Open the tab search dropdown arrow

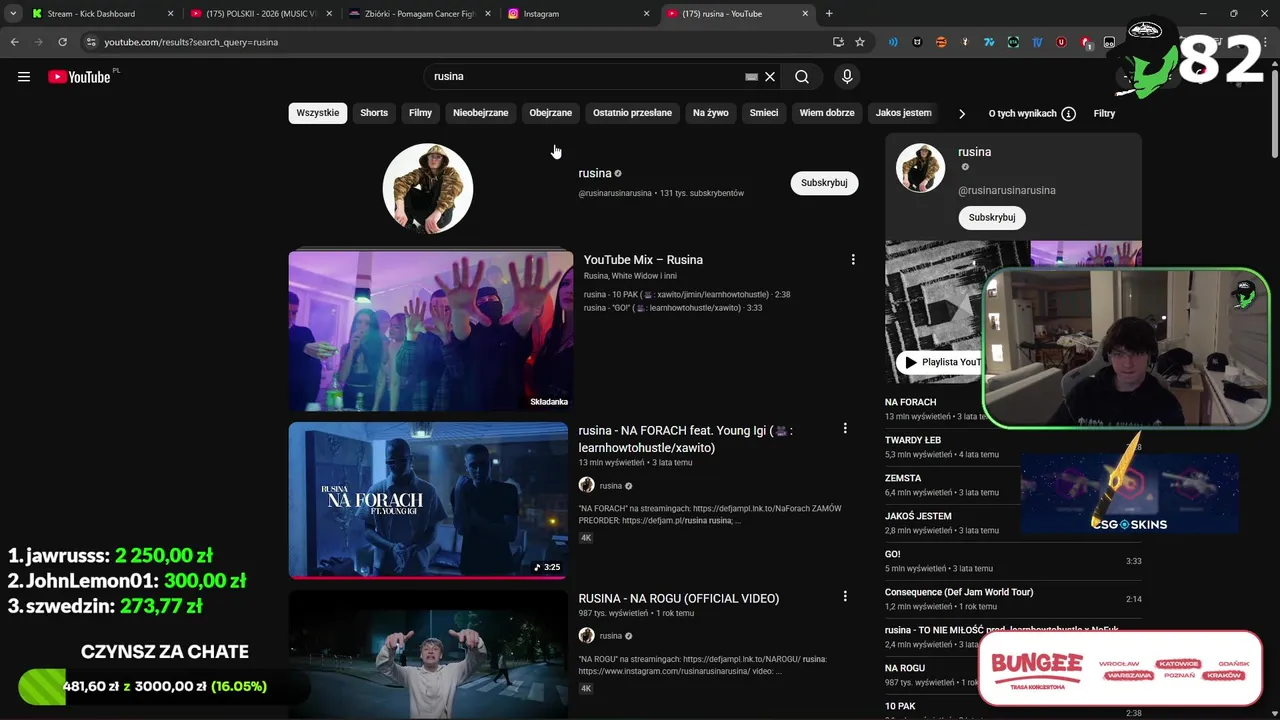click(x=13, y=13)
